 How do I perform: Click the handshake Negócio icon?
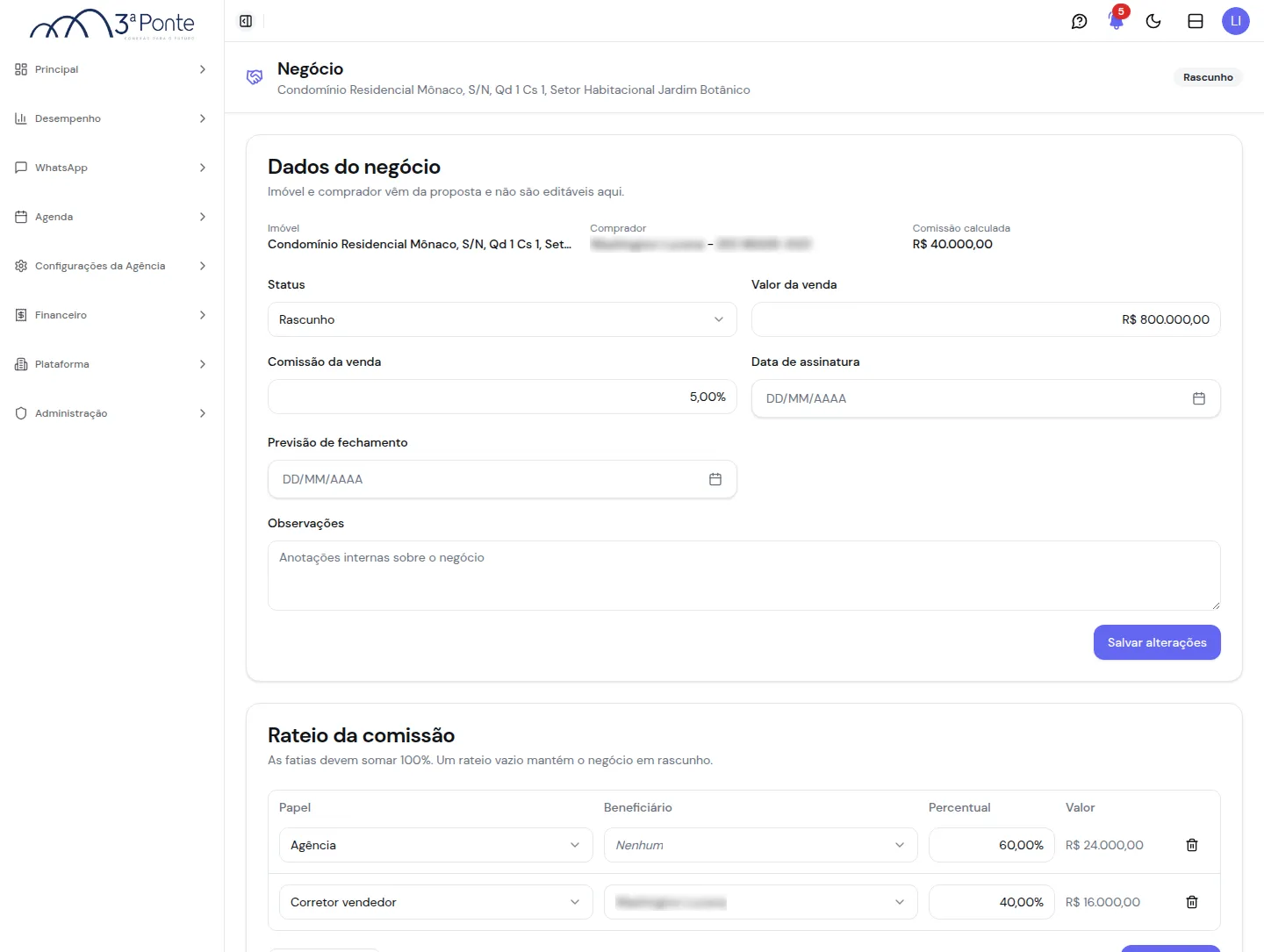click(255, 77)
